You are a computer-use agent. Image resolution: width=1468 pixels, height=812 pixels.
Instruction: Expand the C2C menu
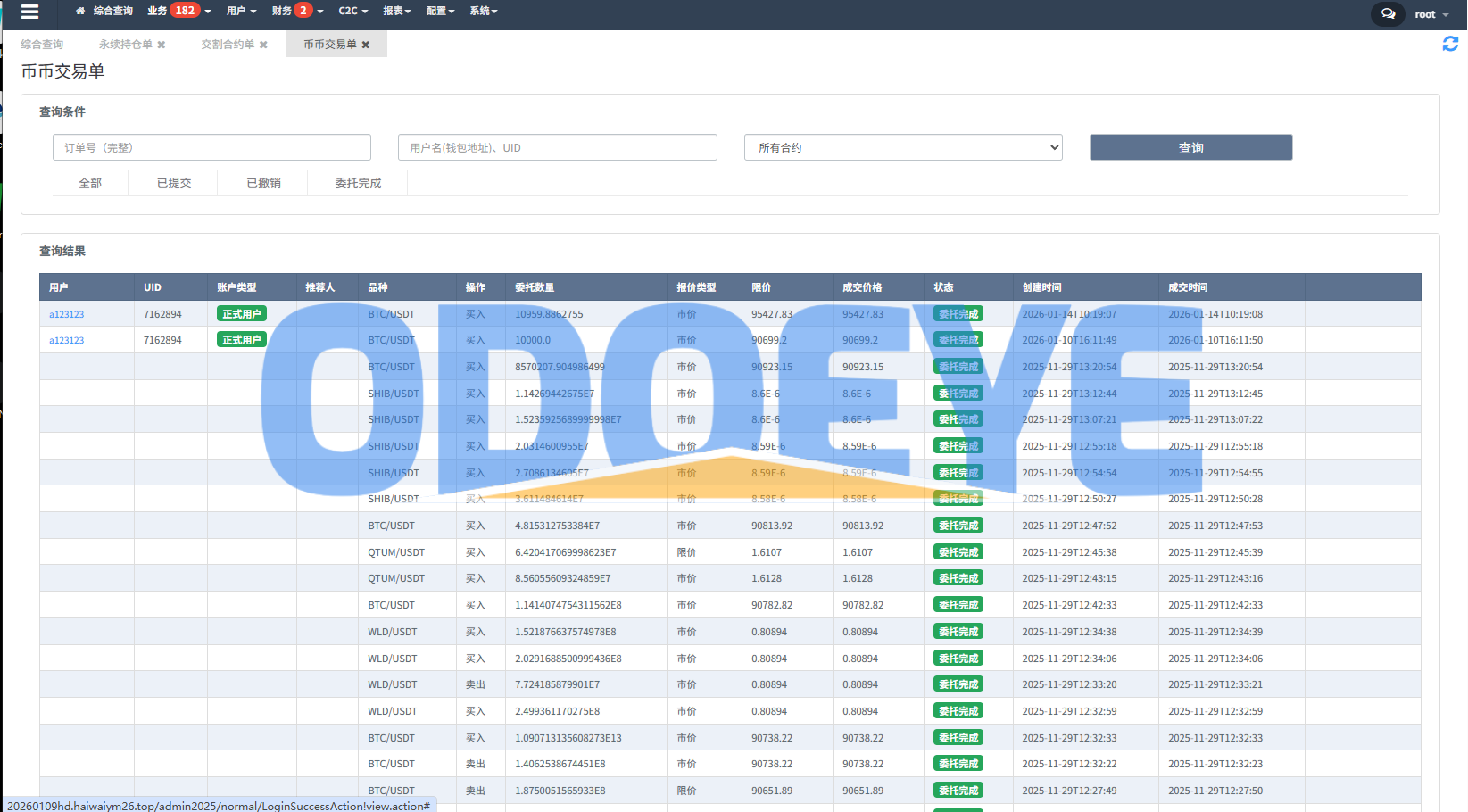(x=352, y=11)
